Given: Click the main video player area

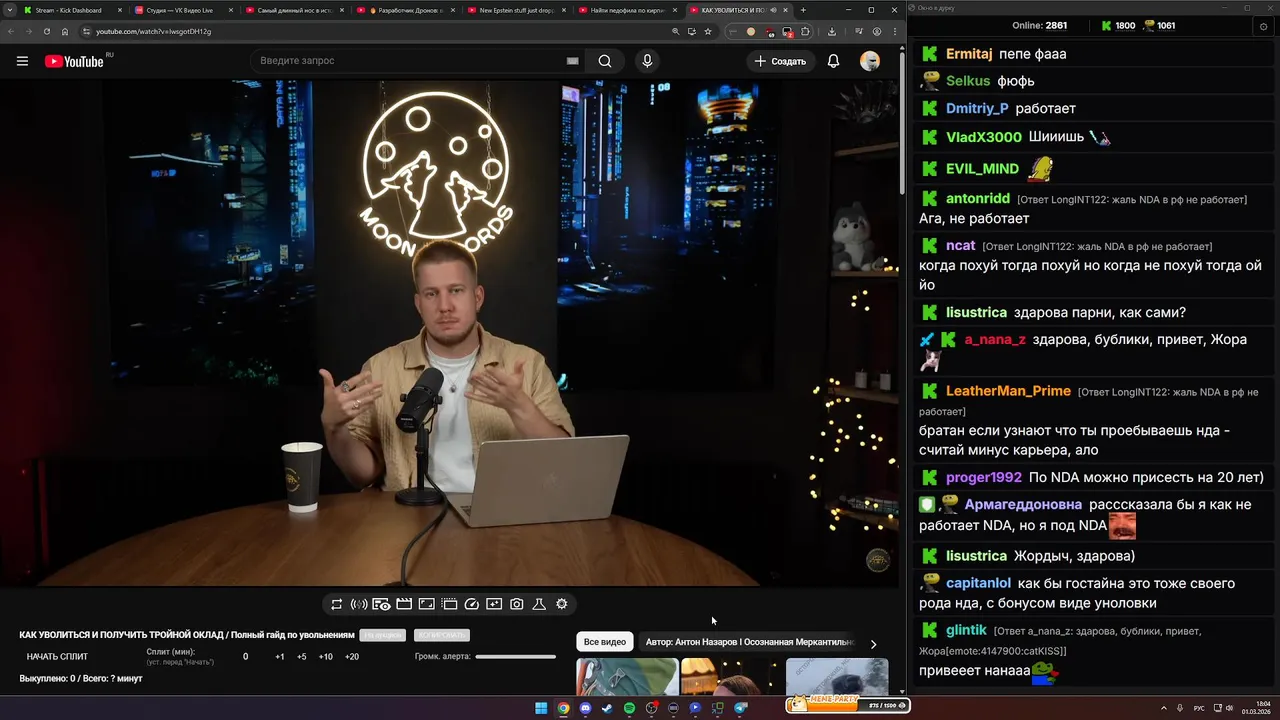Looking at the screenshot, I should coord(450,333).
